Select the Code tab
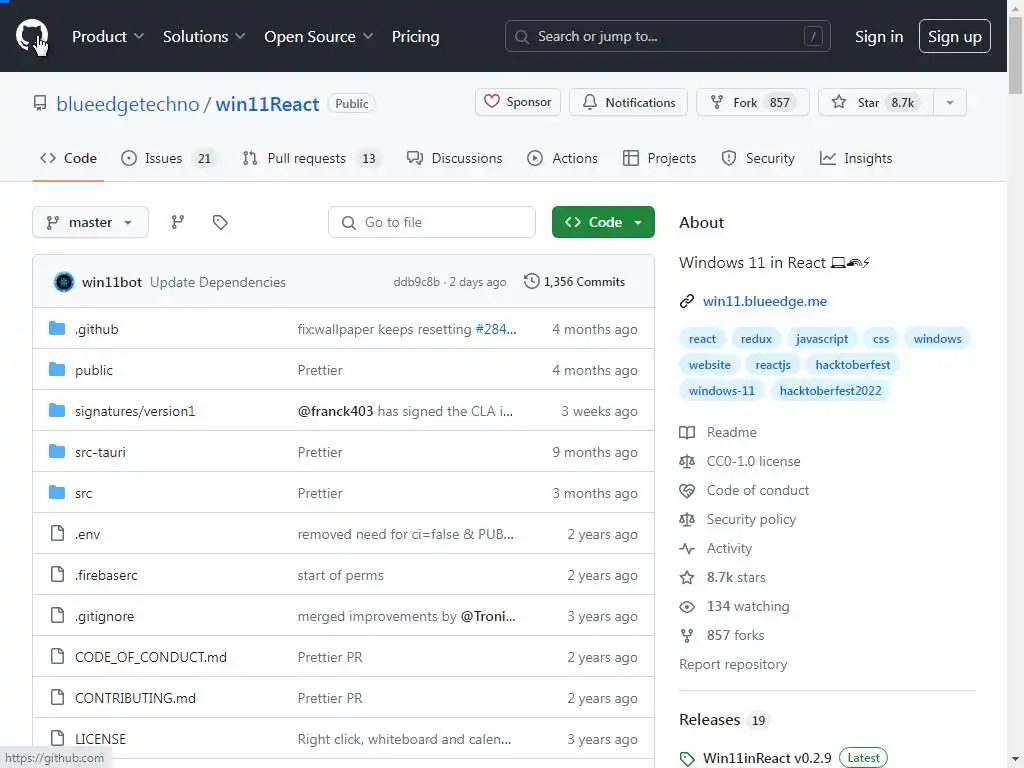Viewport: 1024px width, 768px height. 68,158
